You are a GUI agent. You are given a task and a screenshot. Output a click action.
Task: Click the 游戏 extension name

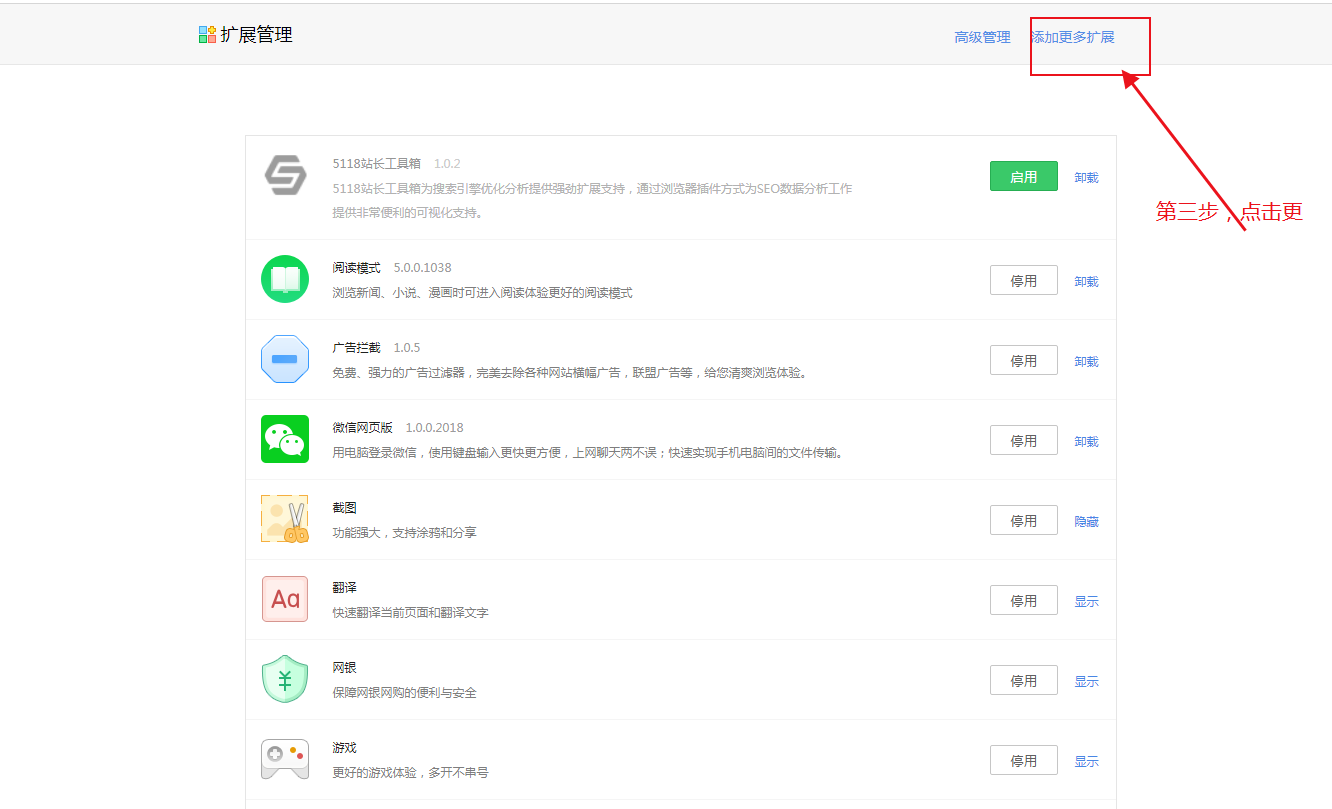pos(344,747)
